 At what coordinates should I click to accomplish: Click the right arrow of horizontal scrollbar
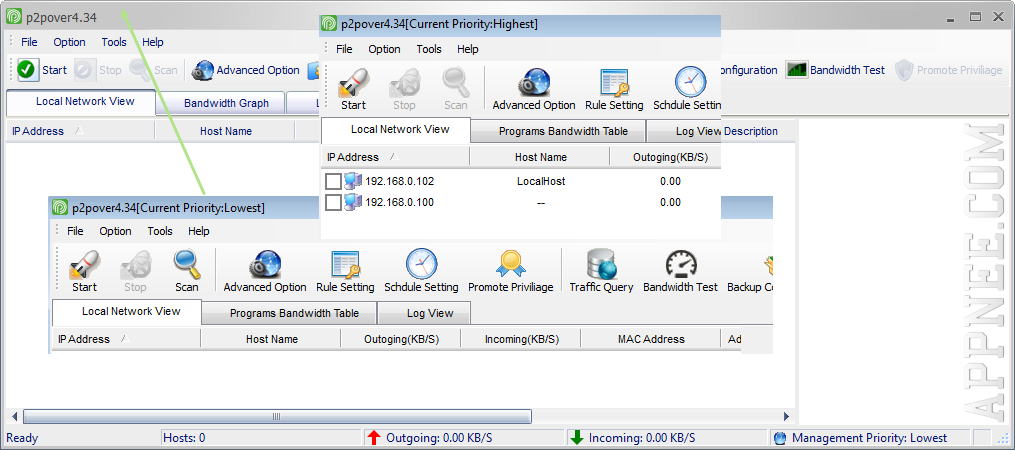tap(786, 416)
